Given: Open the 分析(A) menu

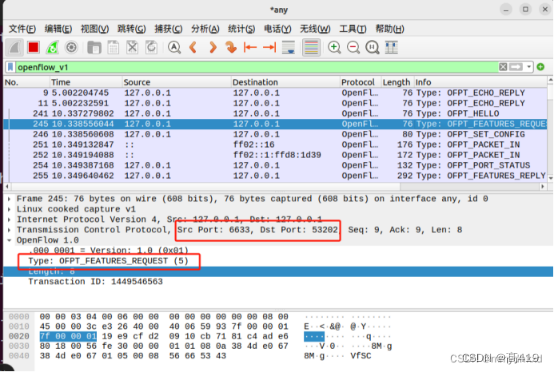Looking at the screenshot, I should [205, 29].
